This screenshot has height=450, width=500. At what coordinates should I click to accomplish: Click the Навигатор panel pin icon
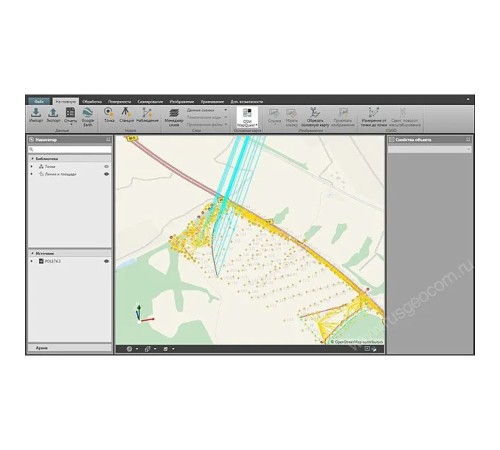(x=108, y=140)
